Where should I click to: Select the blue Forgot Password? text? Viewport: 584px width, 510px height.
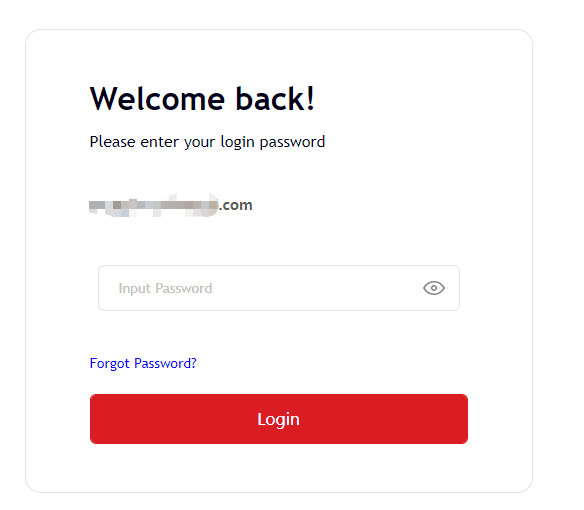143,363
